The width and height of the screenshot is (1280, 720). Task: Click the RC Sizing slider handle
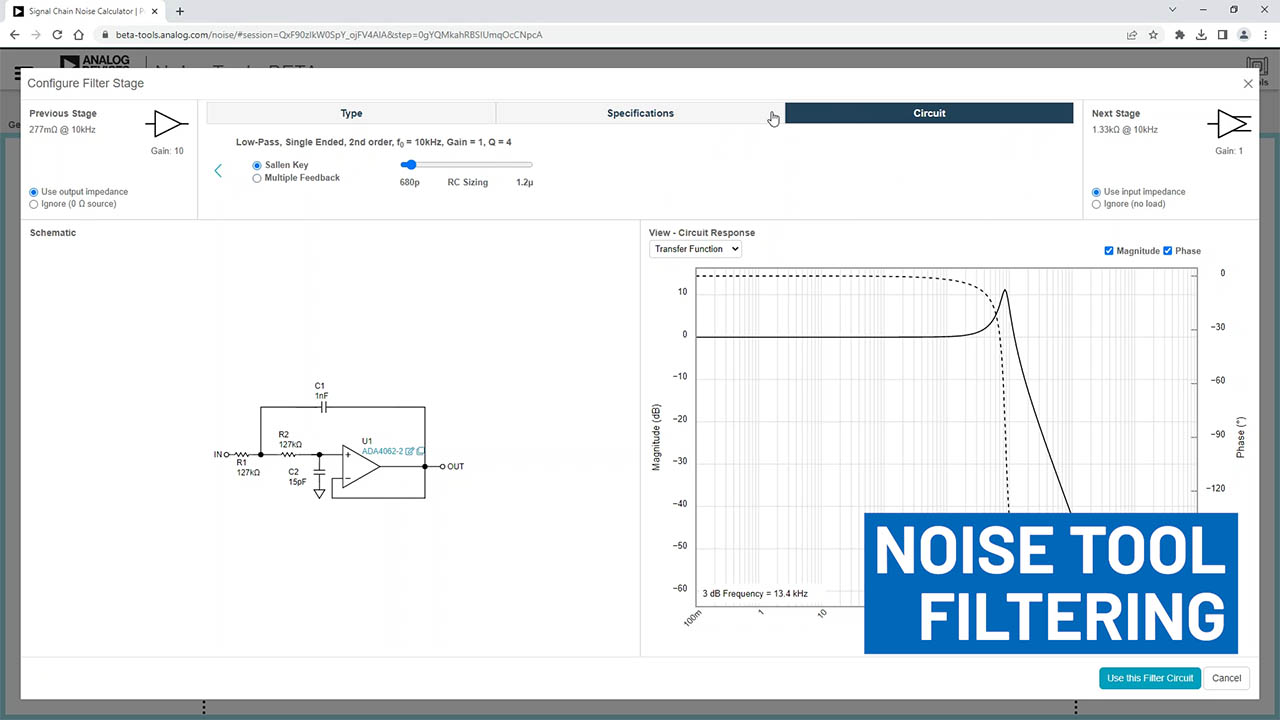click(x=408, y=165)
